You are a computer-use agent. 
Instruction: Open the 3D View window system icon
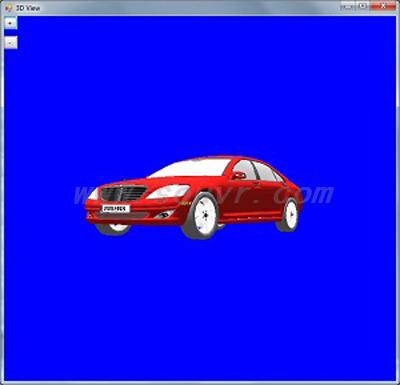tap(9, 7)
